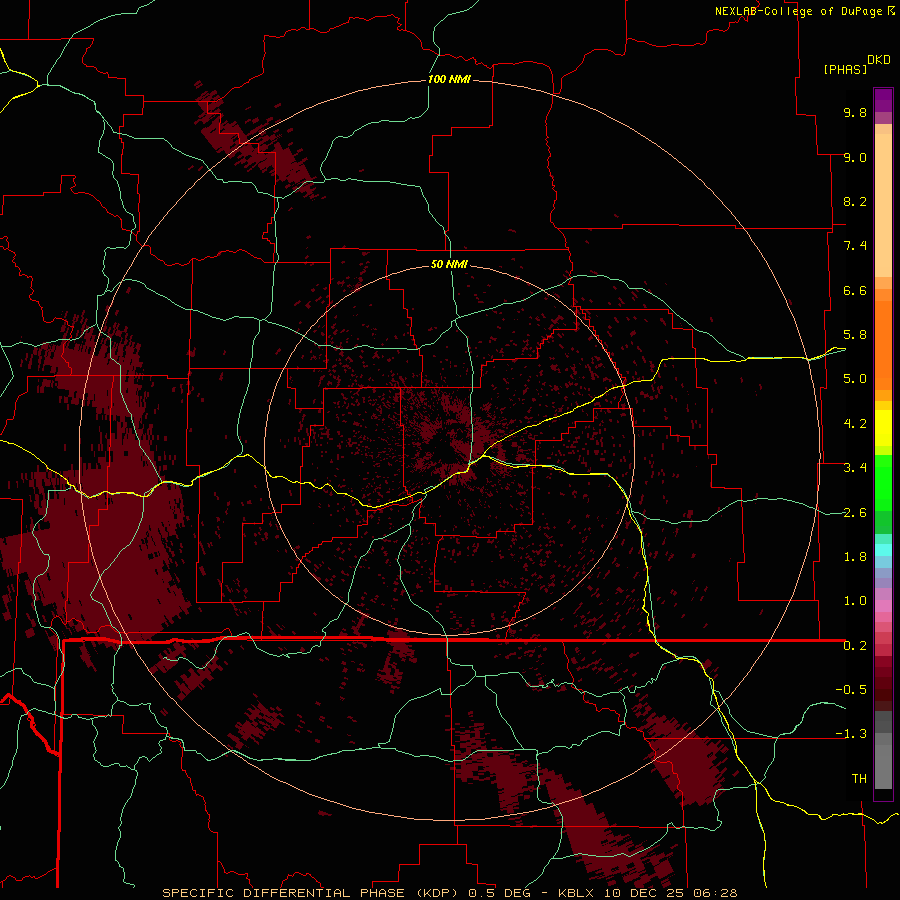Click the TH threshold label
Viewport: 900px width, 900px height.
(x=859, y=779)
